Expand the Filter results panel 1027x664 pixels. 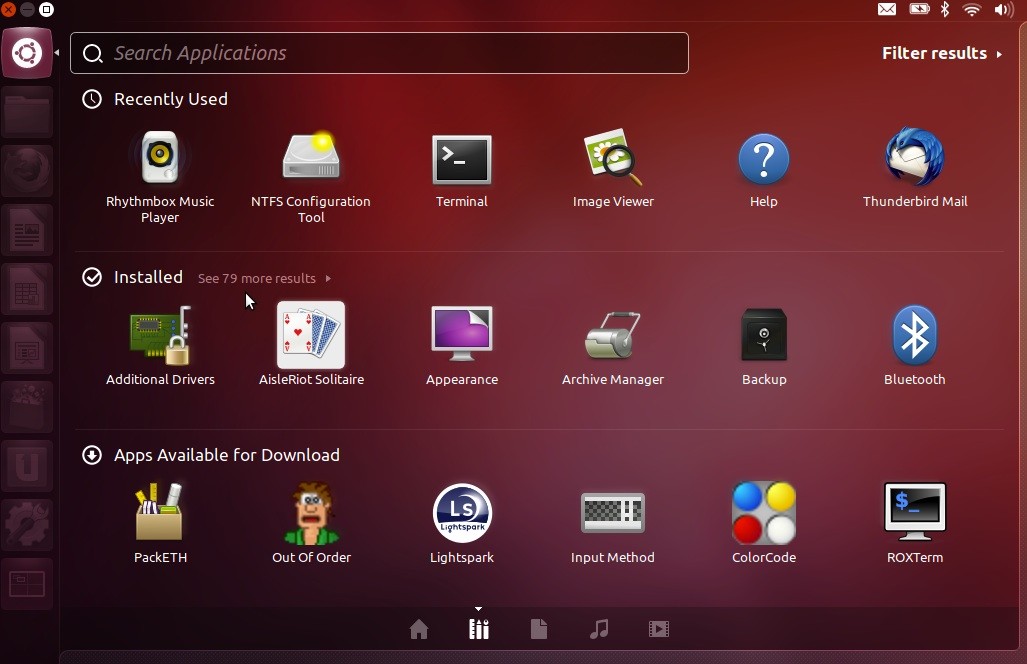941,54
